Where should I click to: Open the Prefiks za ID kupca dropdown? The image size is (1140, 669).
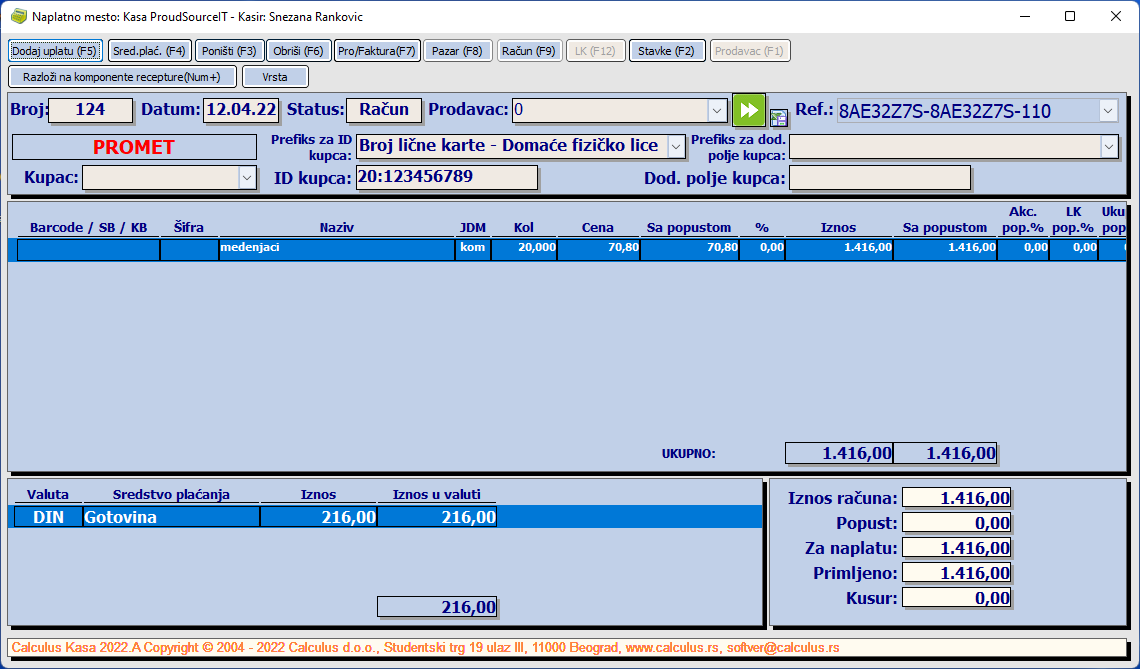676,147
